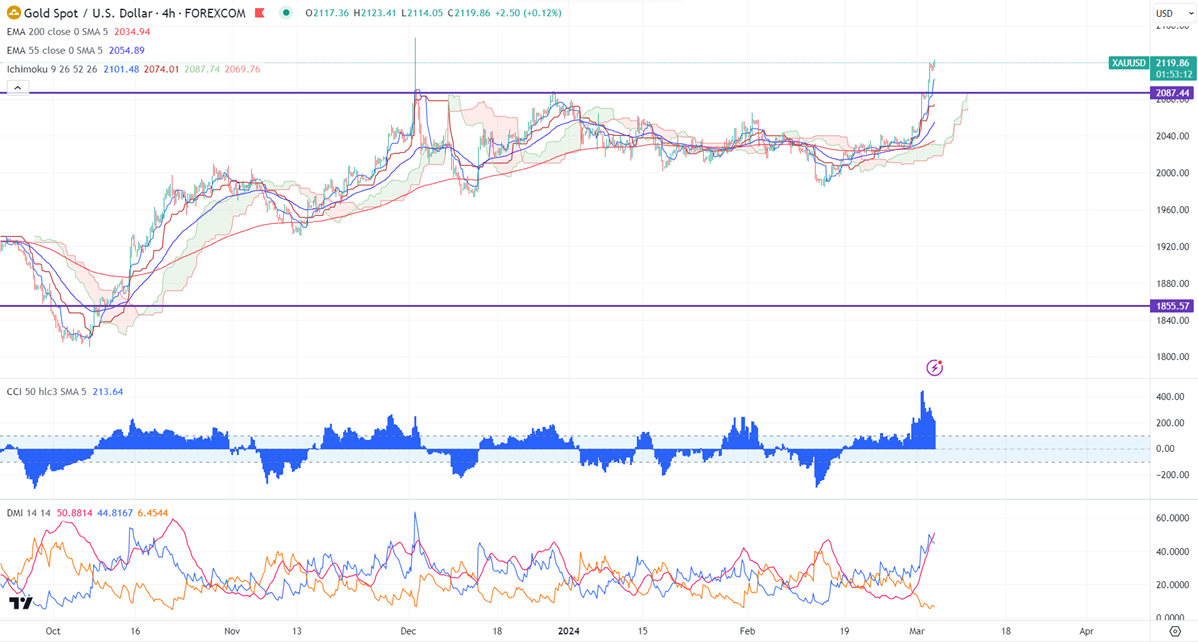The width and height of the screenshot is (1198, 642).
Task: Click the green market status circle icon
Action: [286, 13]
